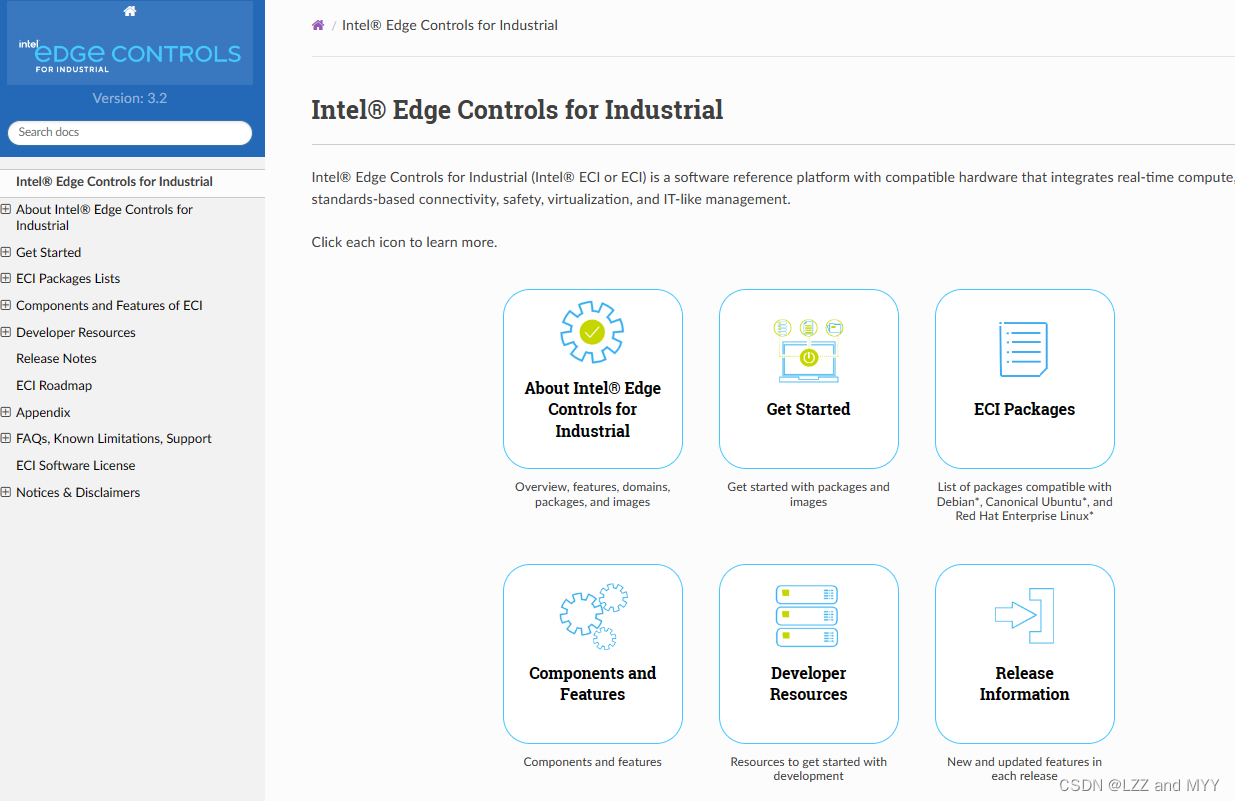Click Release Information card title

[x=1024, y=684]
